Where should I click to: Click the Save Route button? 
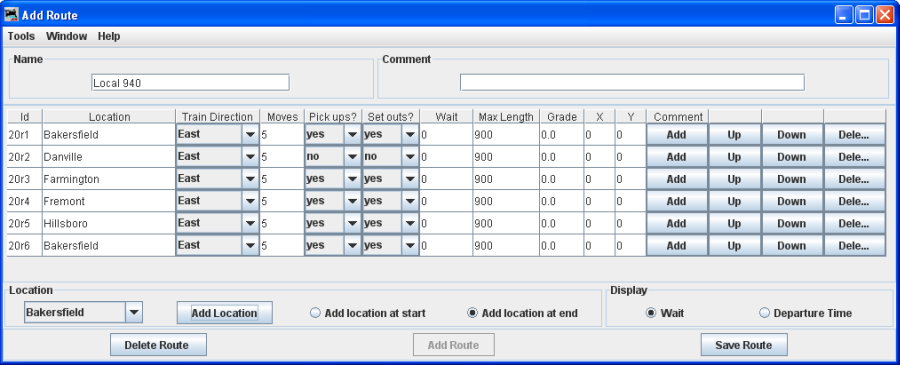(744, 345)
